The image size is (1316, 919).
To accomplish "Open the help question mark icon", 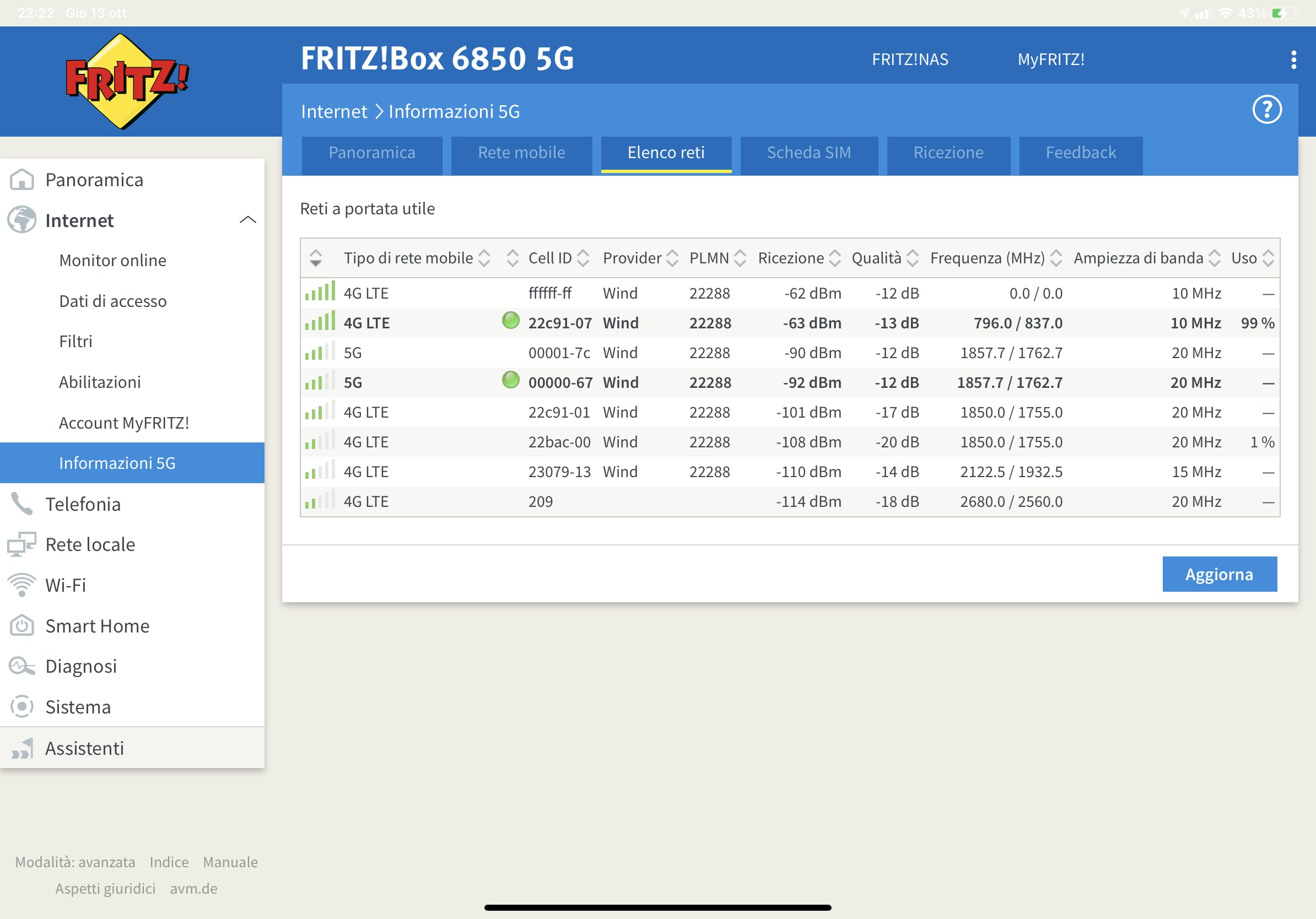I will [1267, 110].
